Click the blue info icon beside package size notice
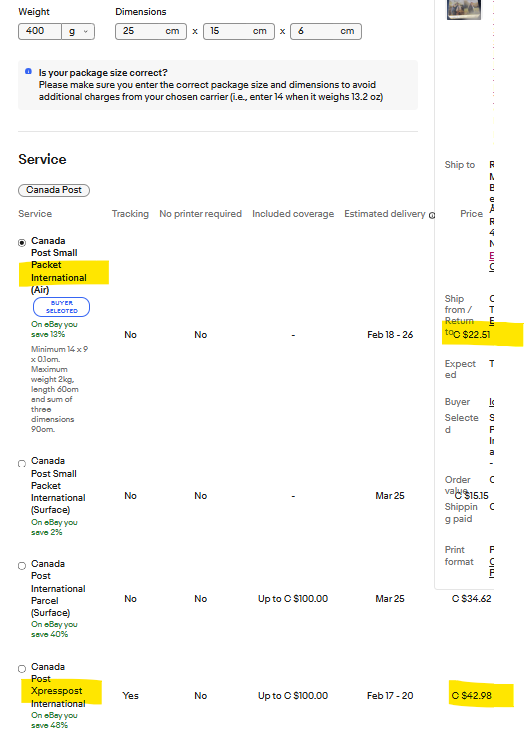The image size is (524, 753). coord(28,71)
